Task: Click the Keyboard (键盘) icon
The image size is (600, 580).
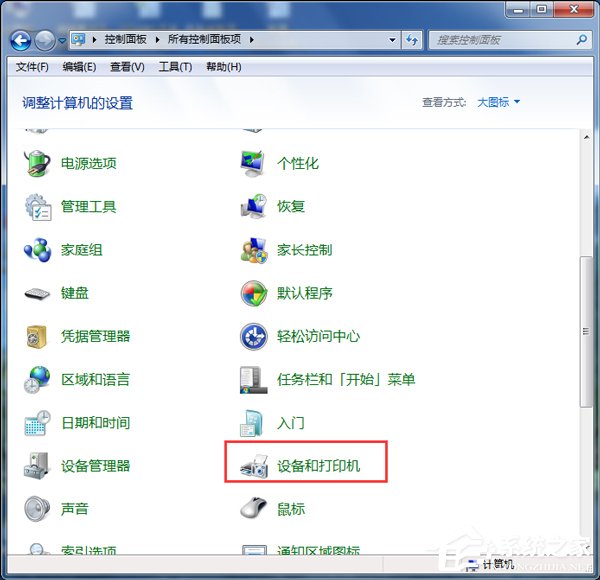Action: pos(38,293)
